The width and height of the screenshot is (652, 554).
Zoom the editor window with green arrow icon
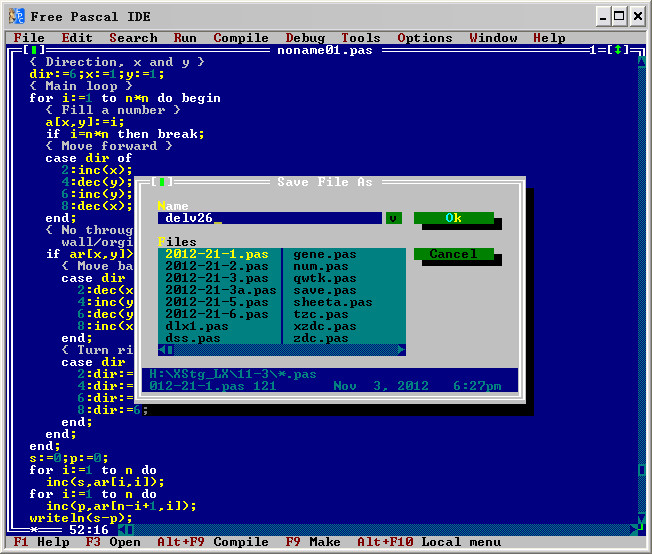618,50
